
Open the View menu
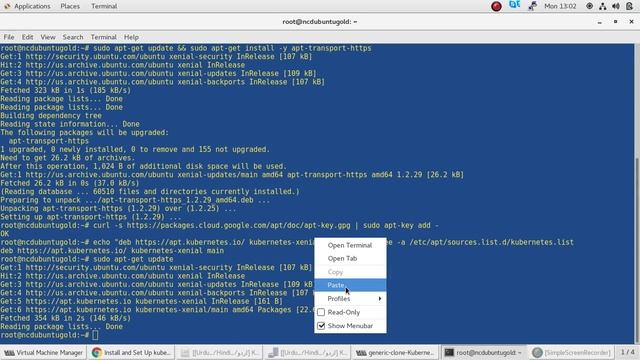48,37
